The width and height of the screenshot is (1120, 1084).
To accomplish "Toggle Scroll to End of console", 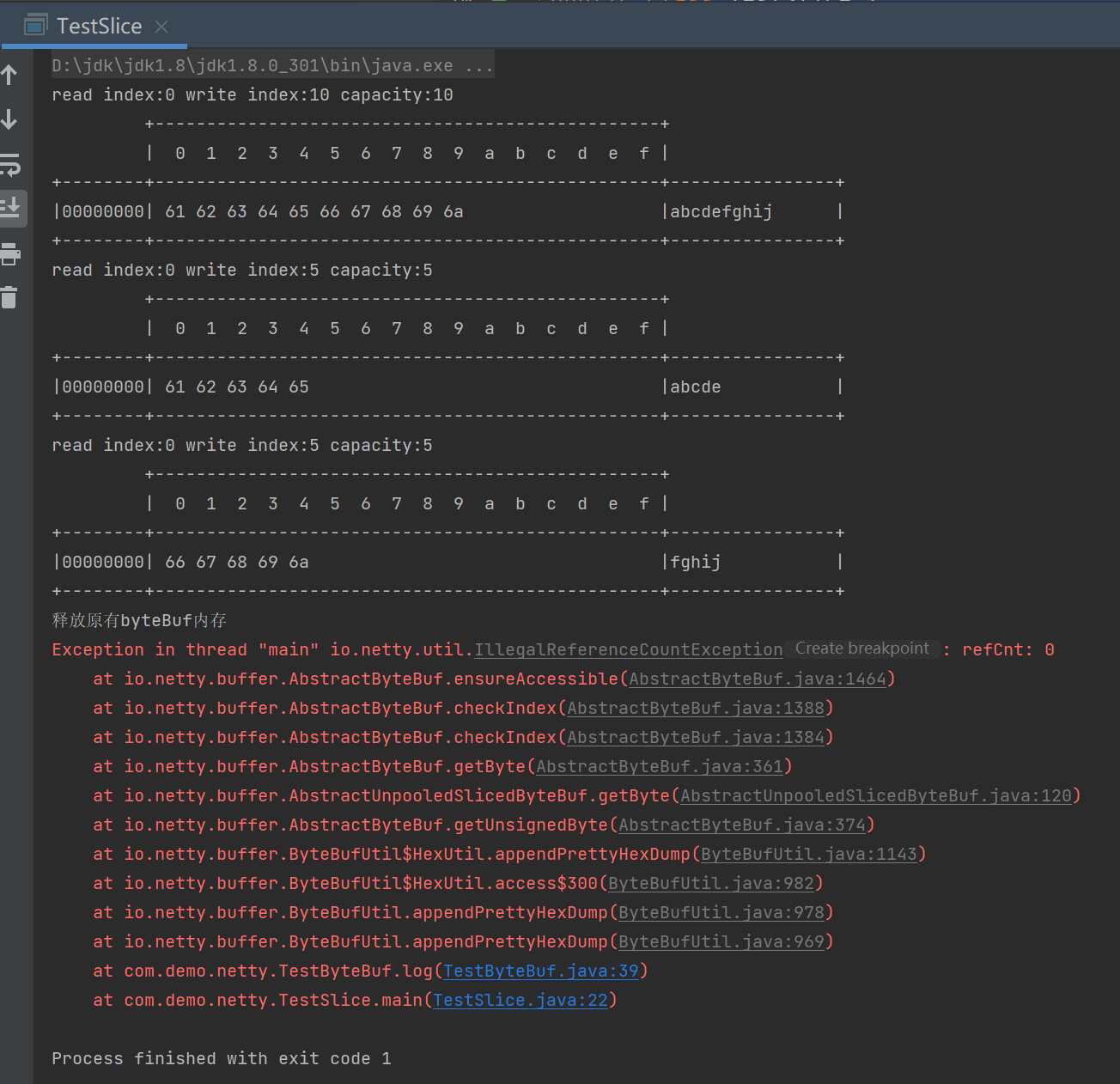I will tap(11, 208).
